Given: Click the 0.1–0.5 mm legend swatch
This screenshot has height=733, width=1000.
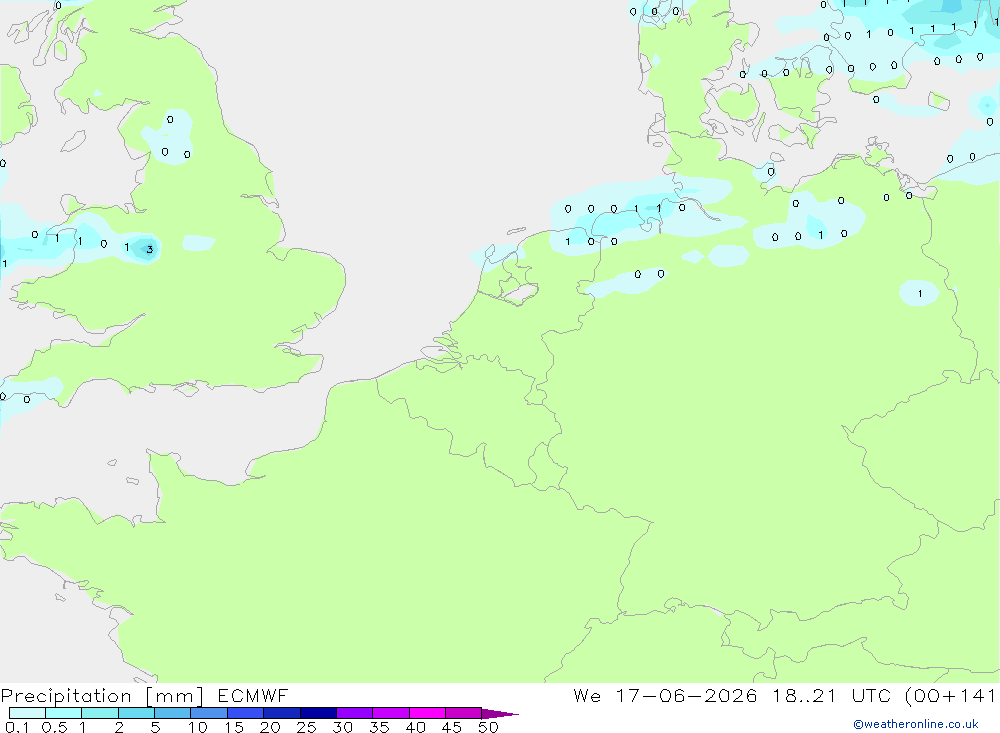Looking at the screenshot, I should click(27, 713).
